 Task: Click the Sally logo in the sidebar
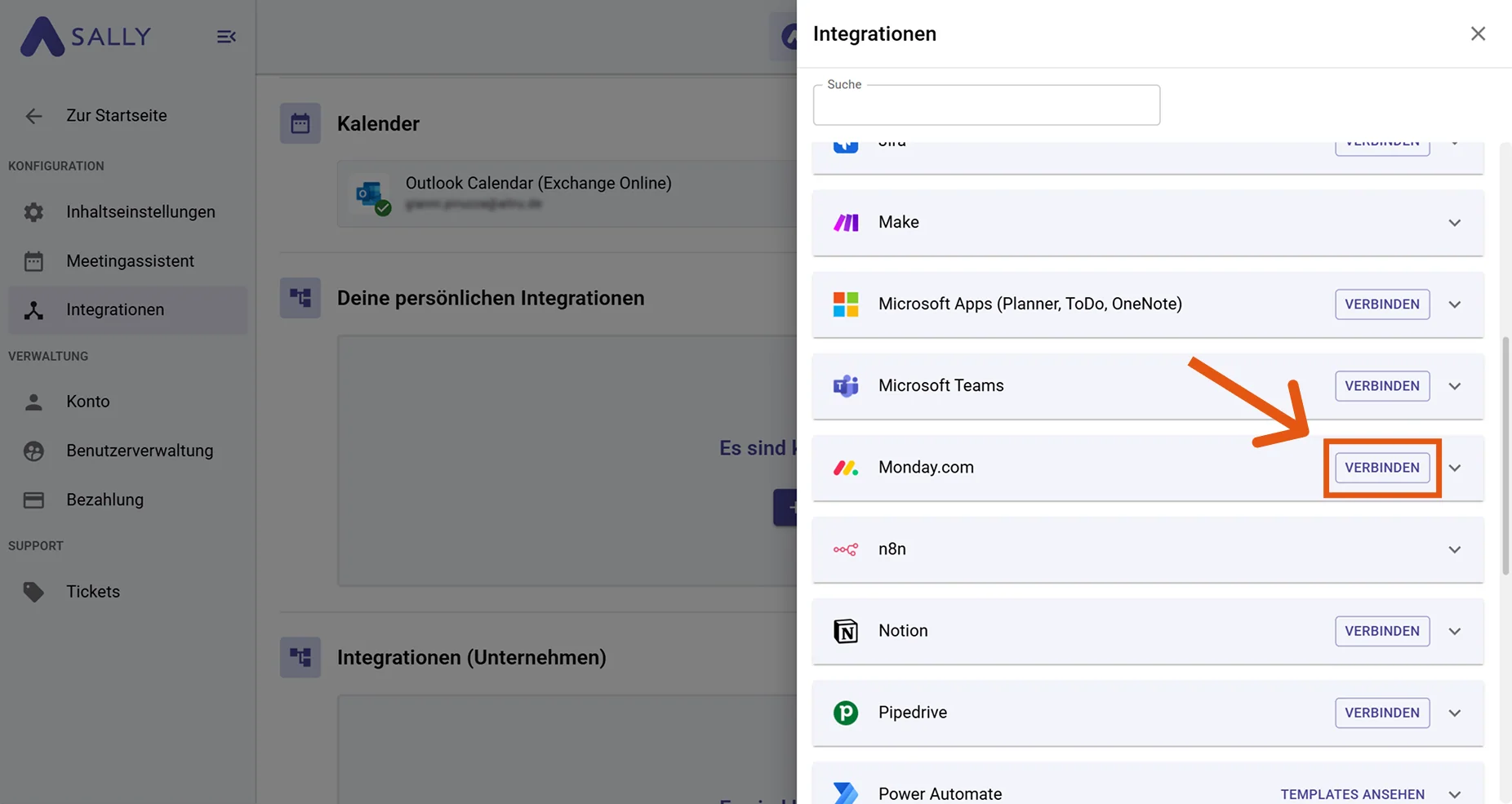click(86, 37)
